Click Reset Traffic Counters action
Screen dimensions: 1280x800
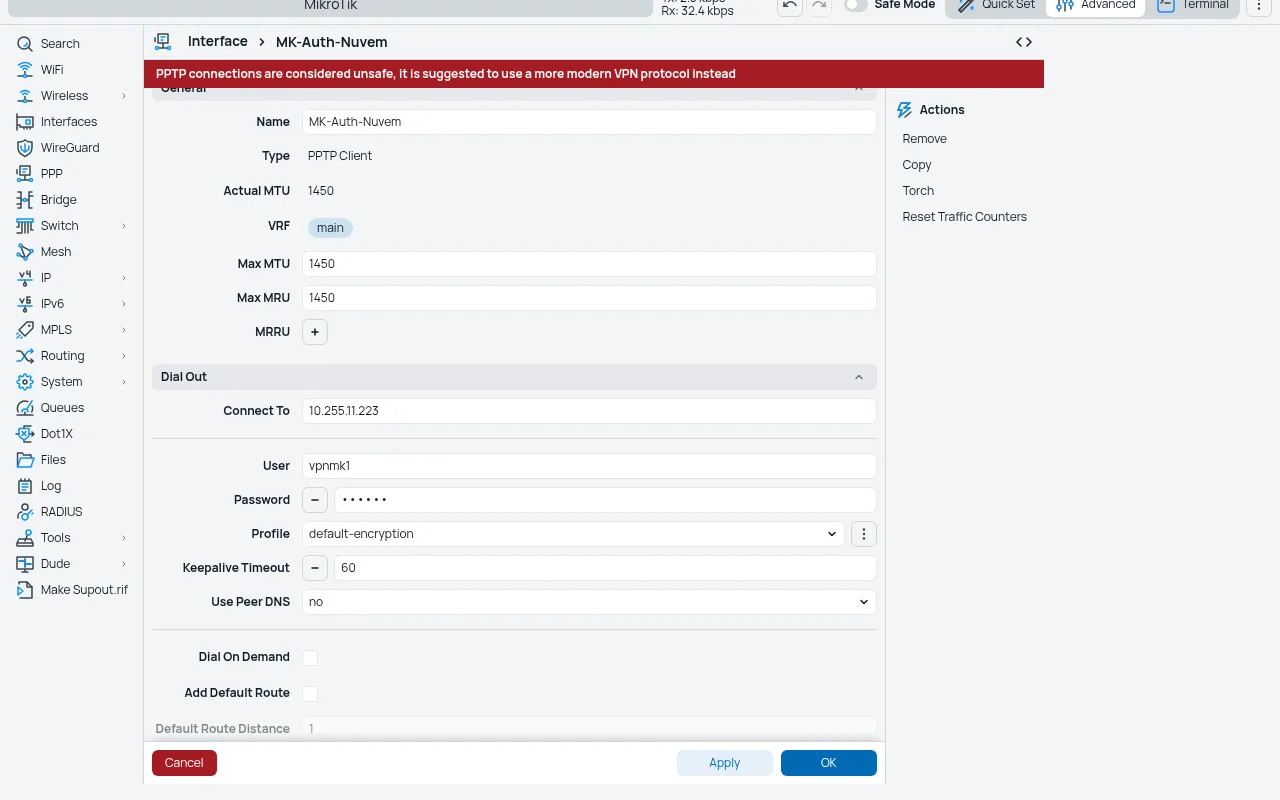point(964,217)
